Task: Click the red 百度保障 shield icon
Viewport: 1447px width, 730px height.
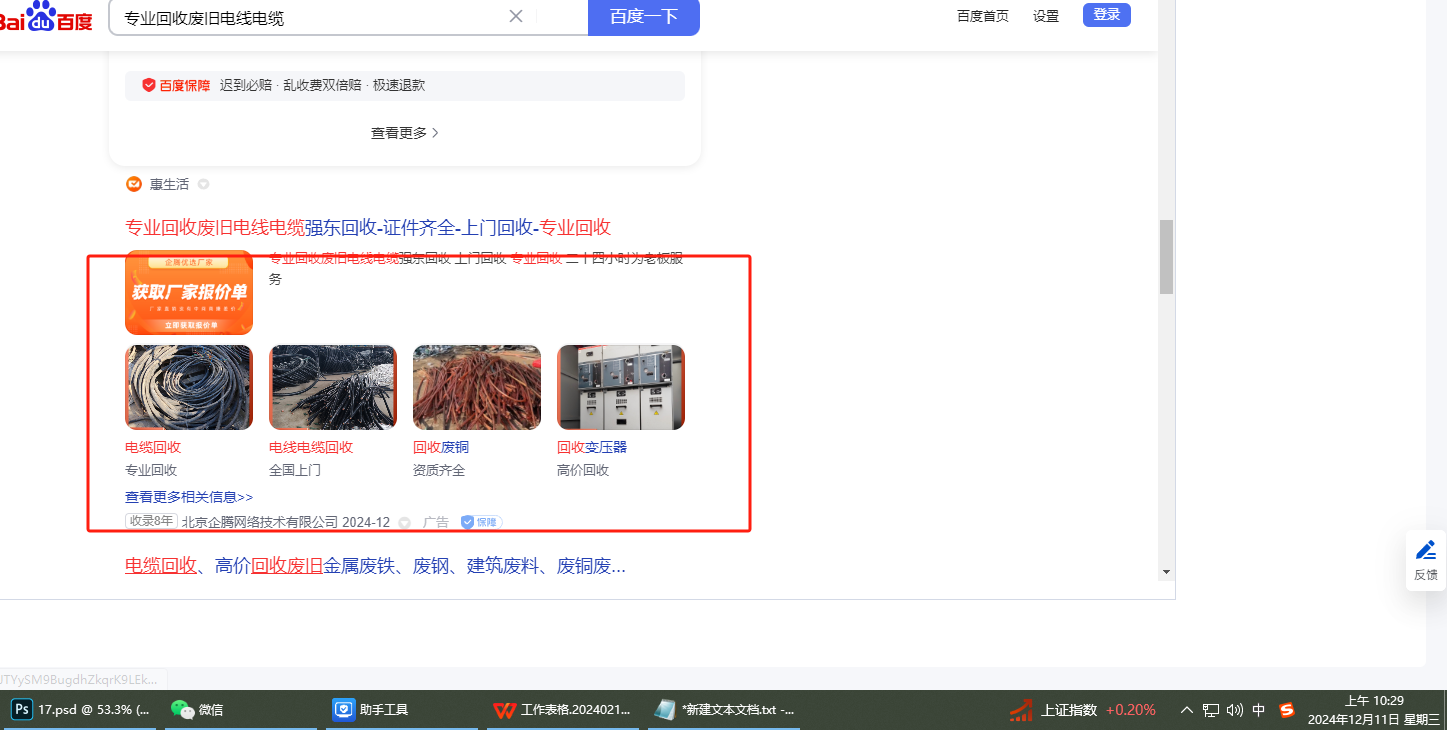Action: pos(149,85)
